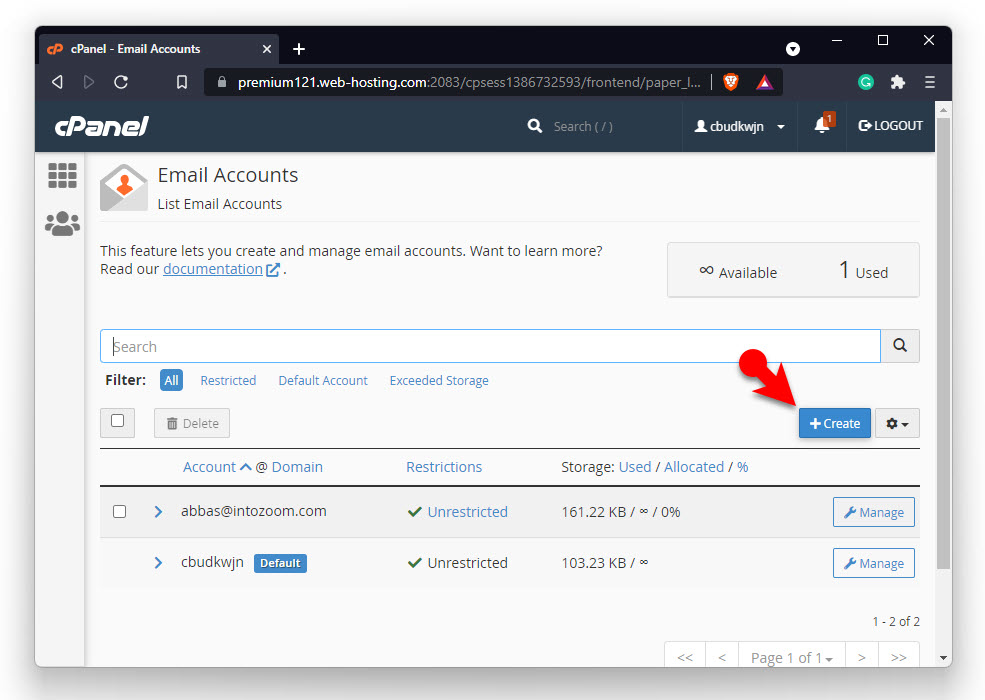The image size is (985, 700).
Task: Click the Email Accounts envelope icon
Action: (x=124, y=187)
